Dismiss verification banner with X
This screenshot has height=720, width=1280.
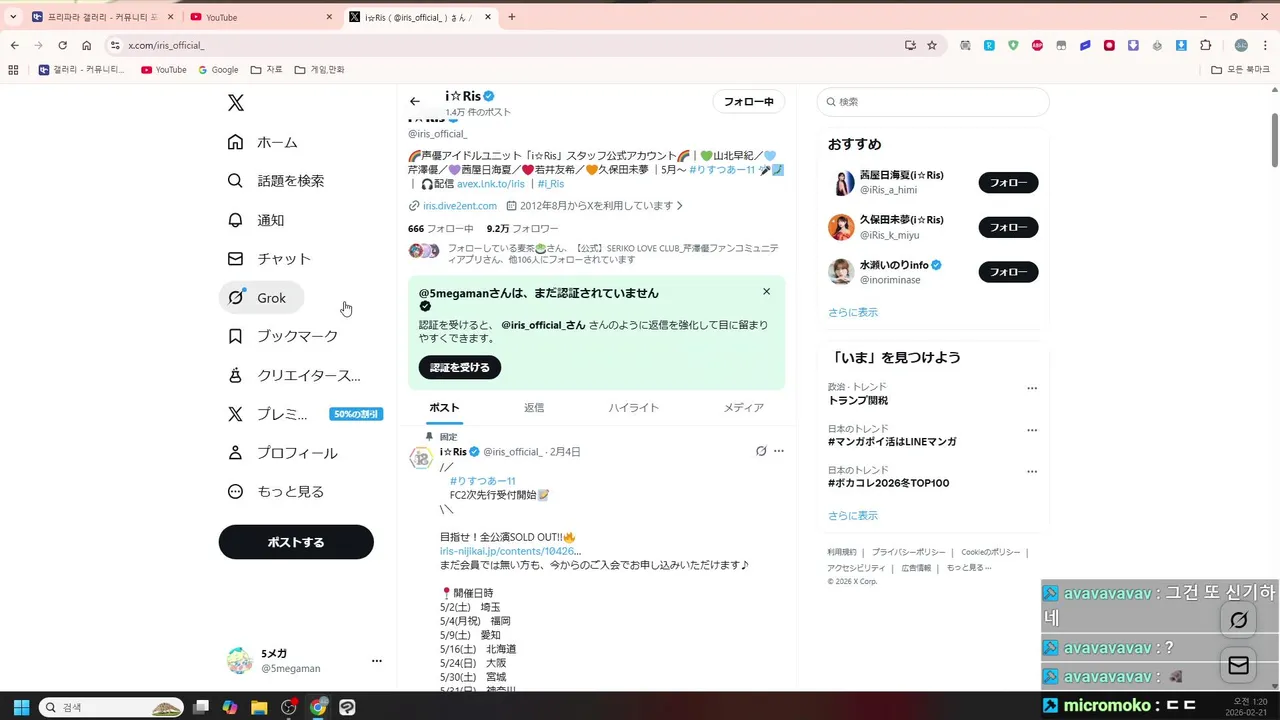click(767, 292)
